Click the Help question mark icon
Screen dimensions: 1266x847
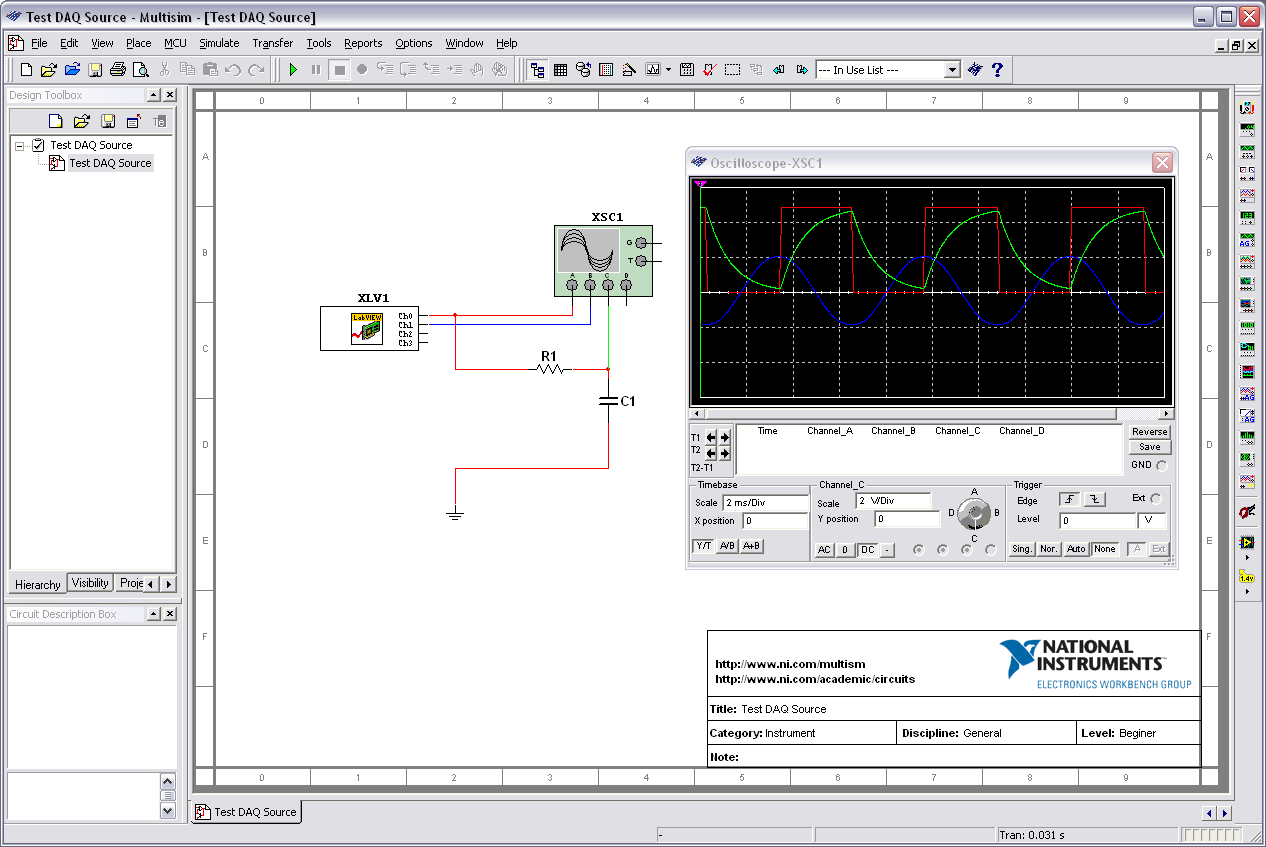pos(996,70)
